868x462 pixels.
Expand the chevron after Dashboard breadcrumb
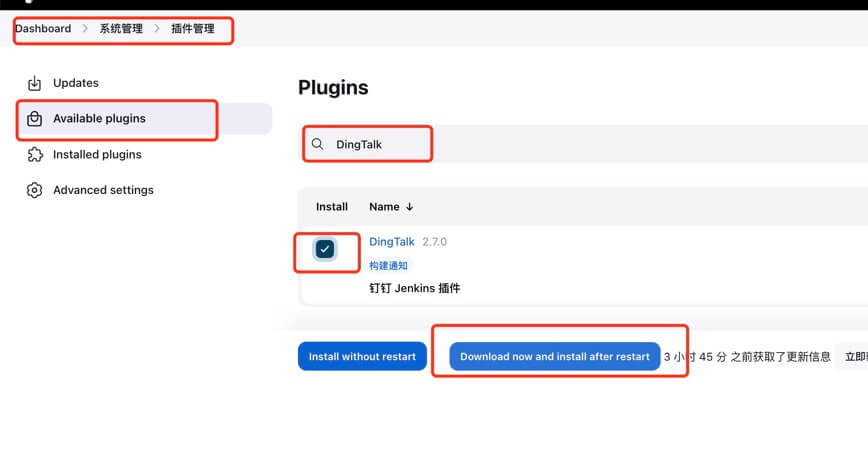coord(85,29)
